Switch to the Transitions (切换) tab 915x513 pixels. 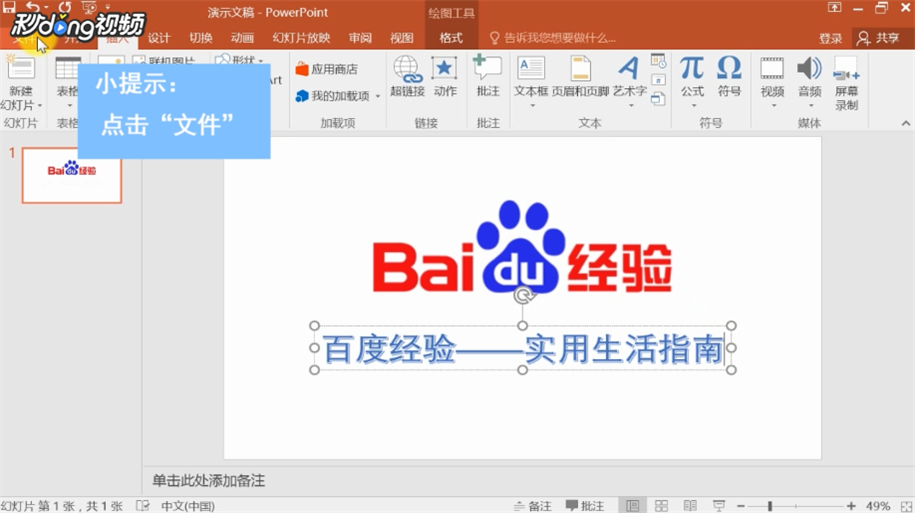(x=201, y=38)
